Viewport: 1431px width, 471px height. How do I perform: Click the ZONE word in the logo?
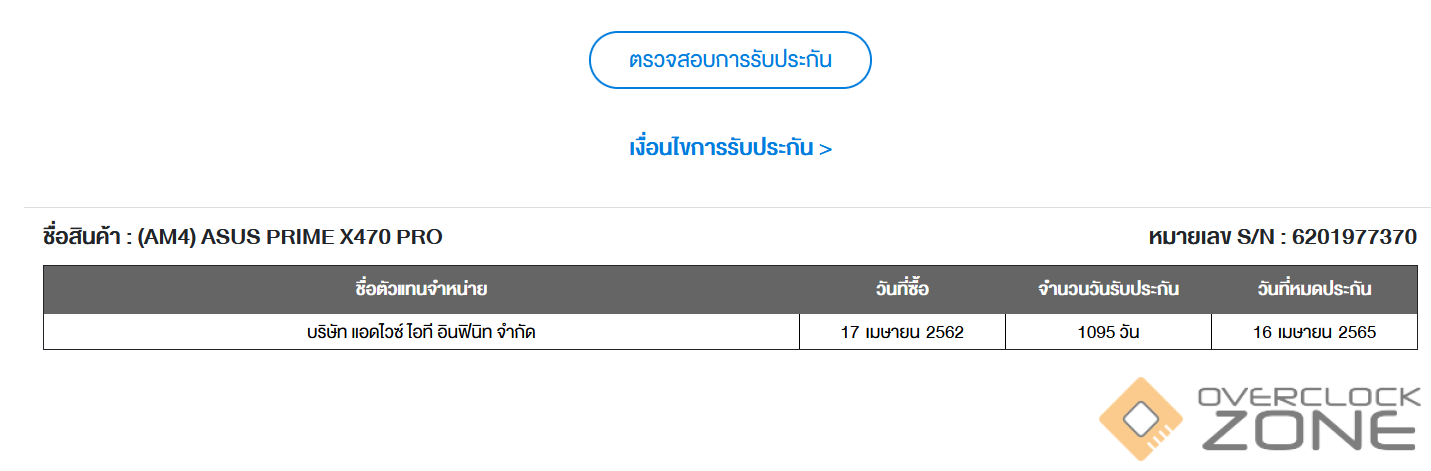1309,430
